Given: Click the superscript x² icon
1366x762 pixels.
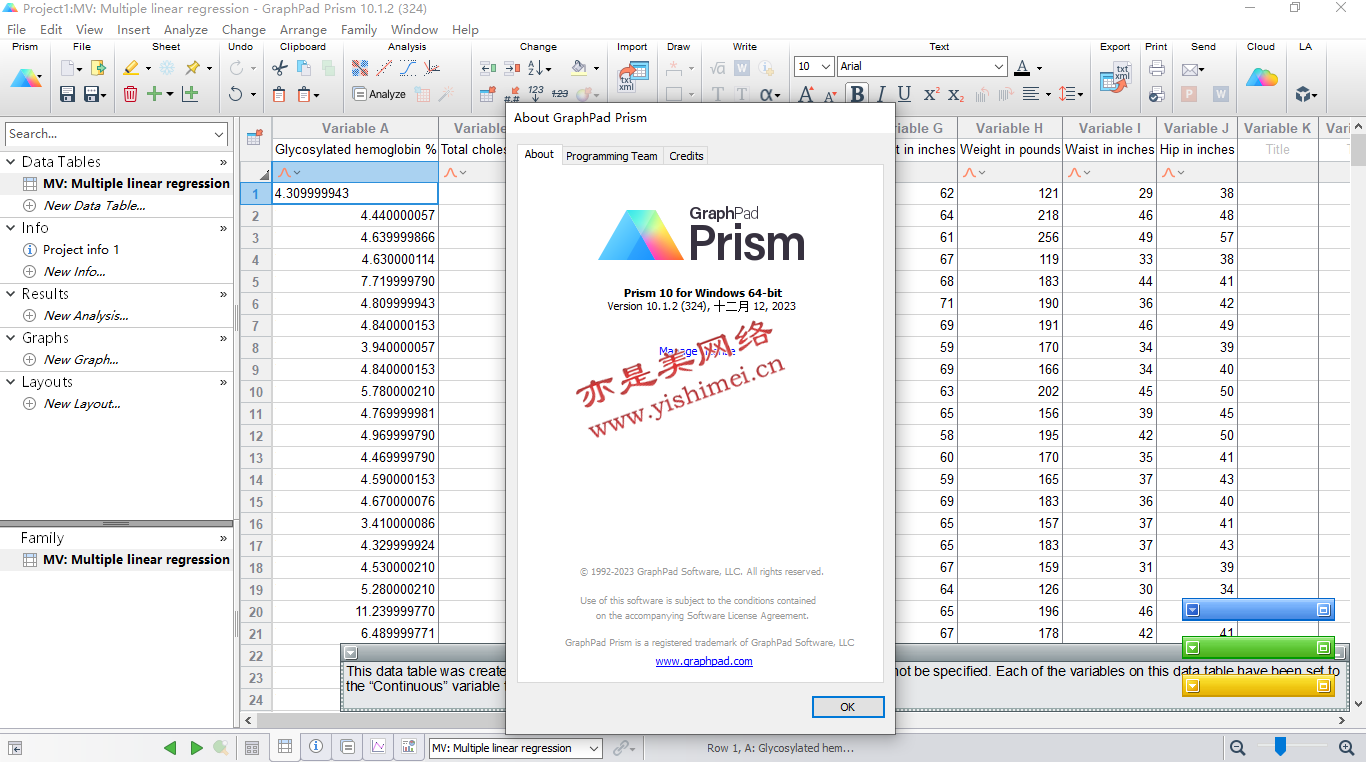Looking at the screenshot, I should click(931, 94).
